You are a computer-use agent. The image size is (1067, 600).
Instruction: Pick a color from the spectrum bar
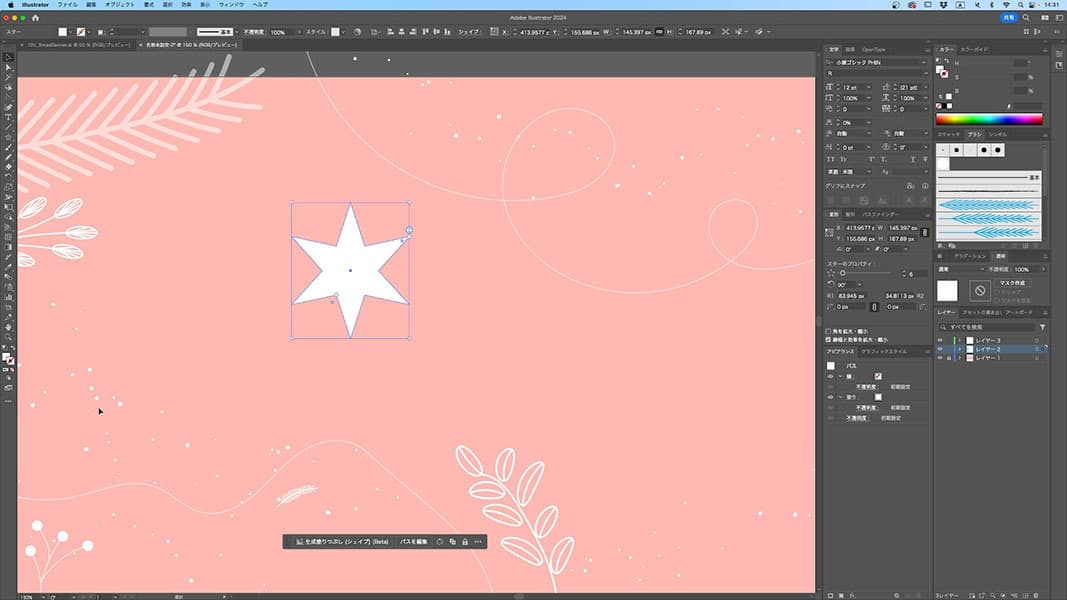pyautogui.click(x=988, y=119)
